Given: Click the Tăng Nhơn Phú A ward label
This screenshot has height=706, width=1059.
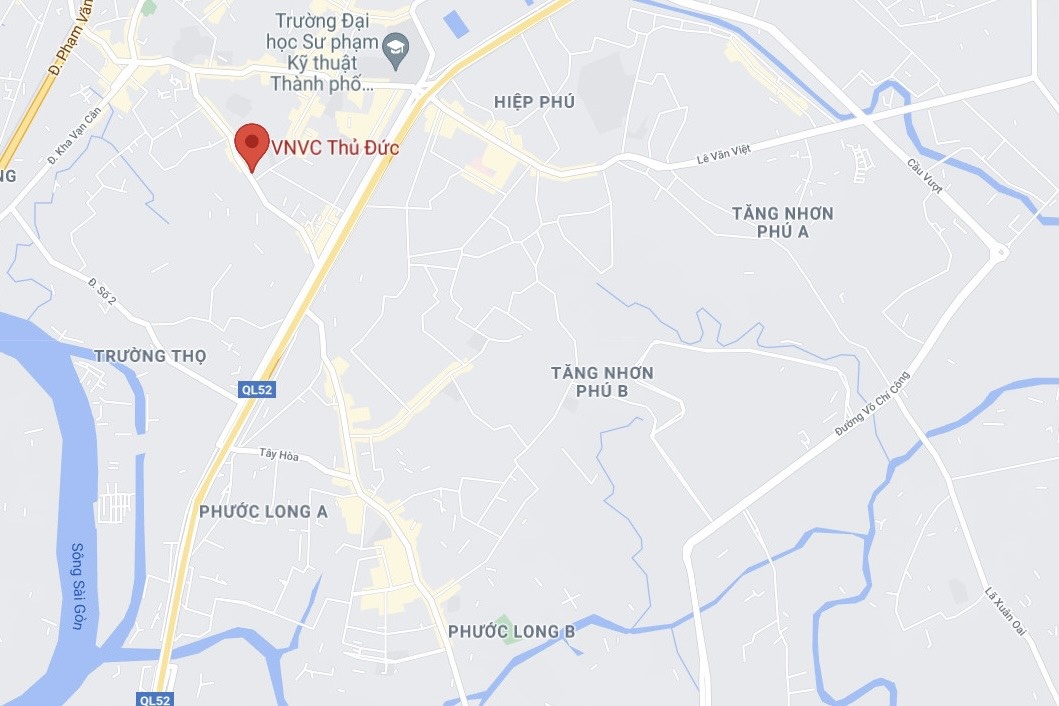Looking at the screenshot, I should (x=783, y=222).
